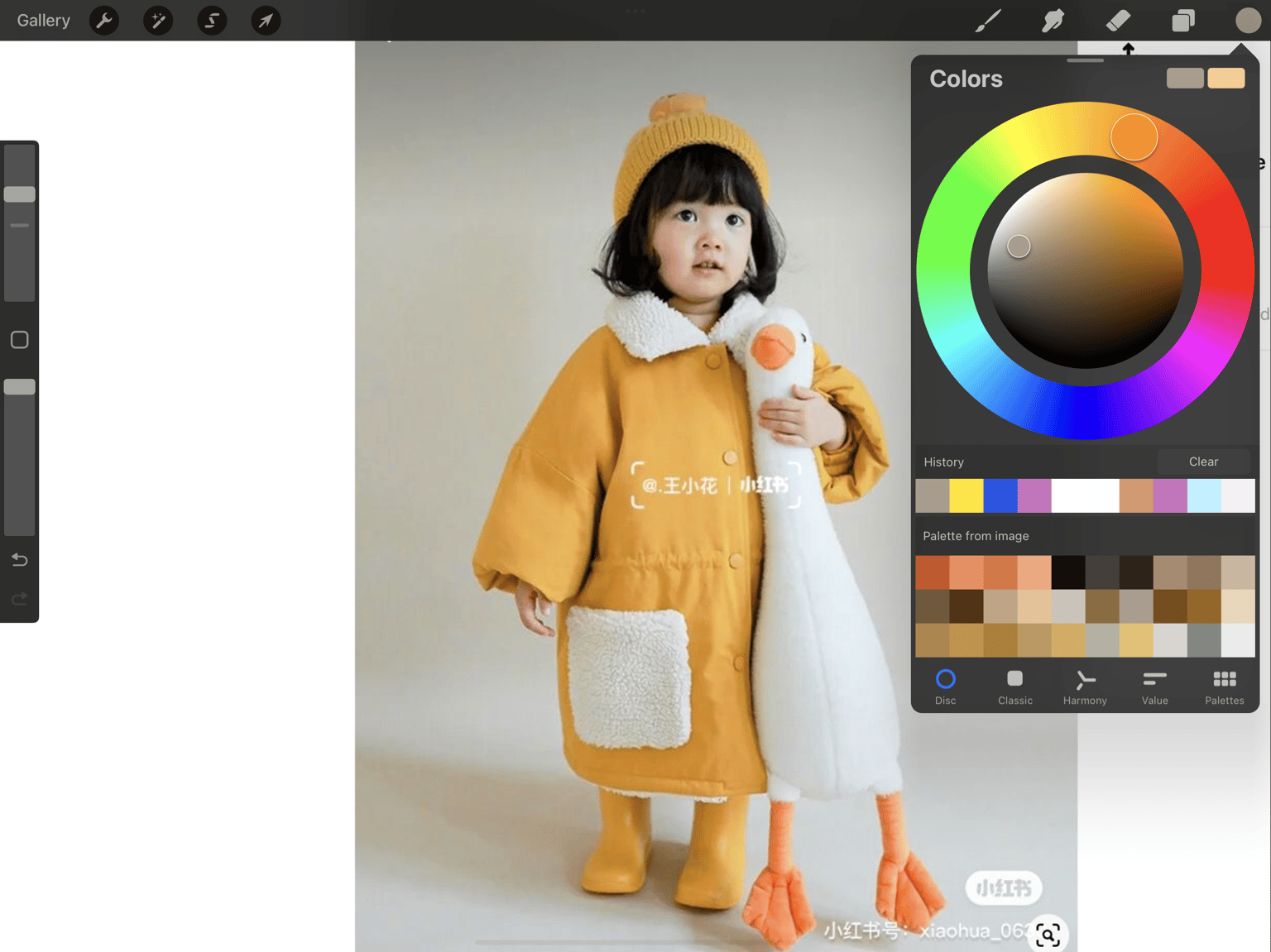Open the Gallery
Image resolution: width=1271 pixels, height=952 pixels.
(43, 20)
